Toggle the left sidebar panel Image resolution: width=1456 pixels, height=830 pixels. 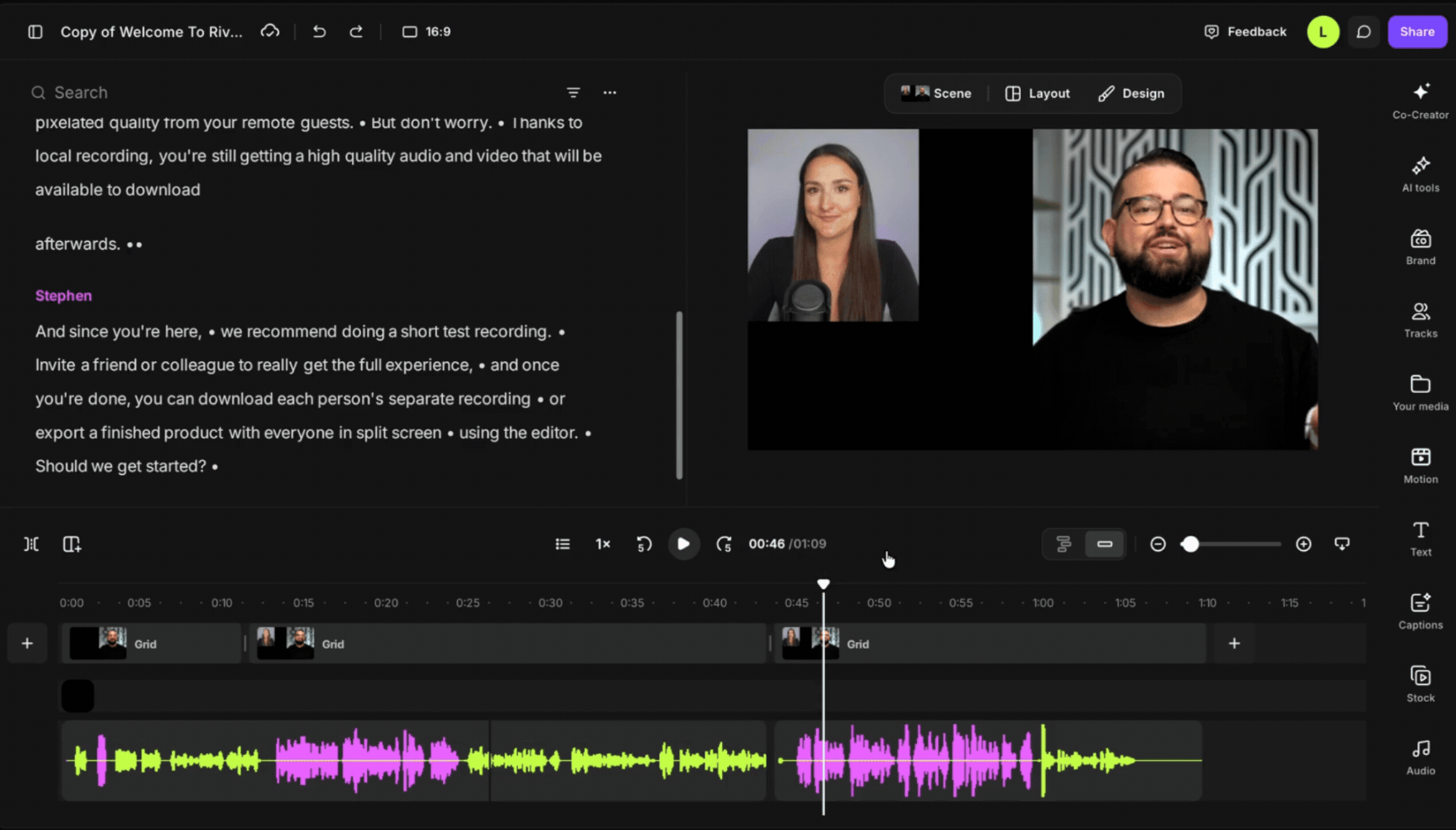(35, 31)
